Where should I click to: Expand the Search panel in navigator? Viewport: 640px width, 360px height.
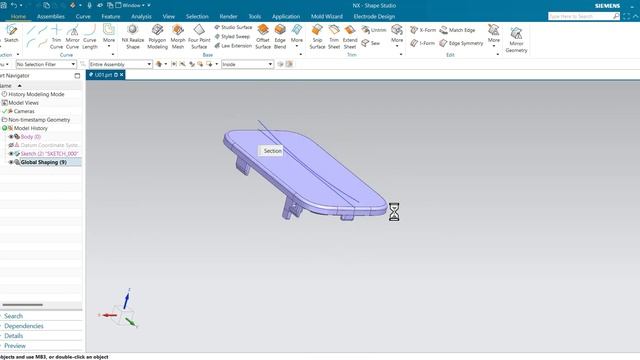13,316
